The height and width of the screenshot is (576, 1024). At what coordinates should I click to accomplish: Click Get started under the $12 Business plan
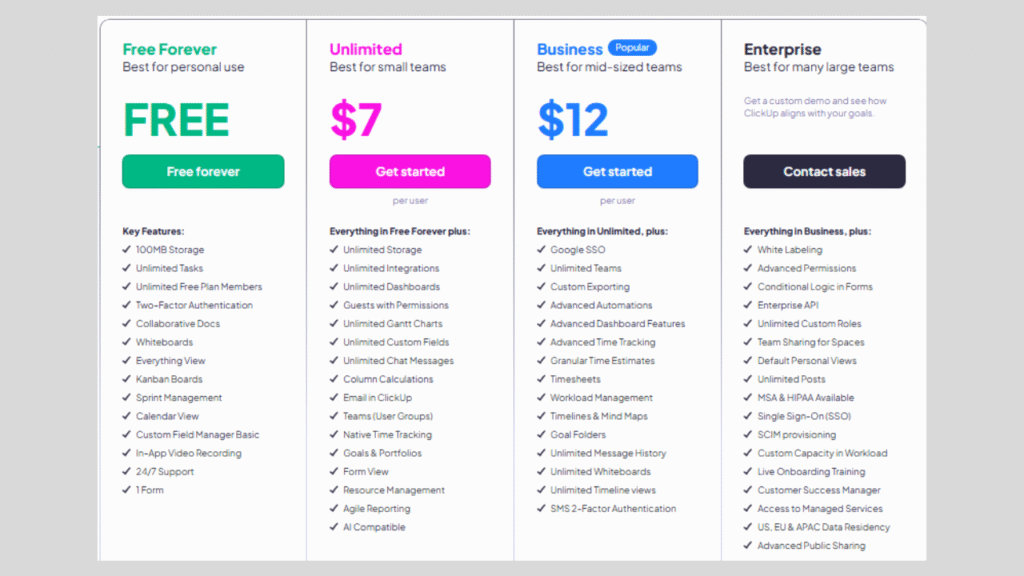coord(617,172)
